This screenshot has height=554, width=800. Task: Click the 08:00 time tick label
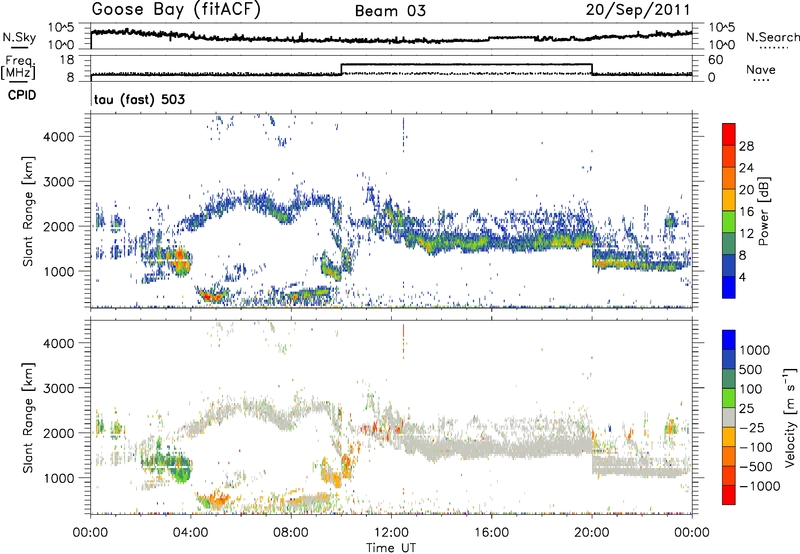pyautogui.click(x=291, y=533)
